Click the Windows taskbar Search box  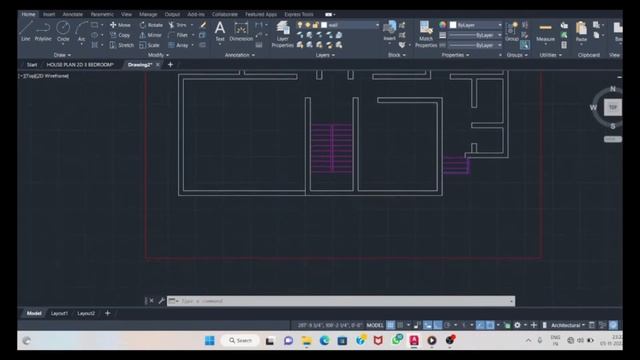(x=240, y=340)
